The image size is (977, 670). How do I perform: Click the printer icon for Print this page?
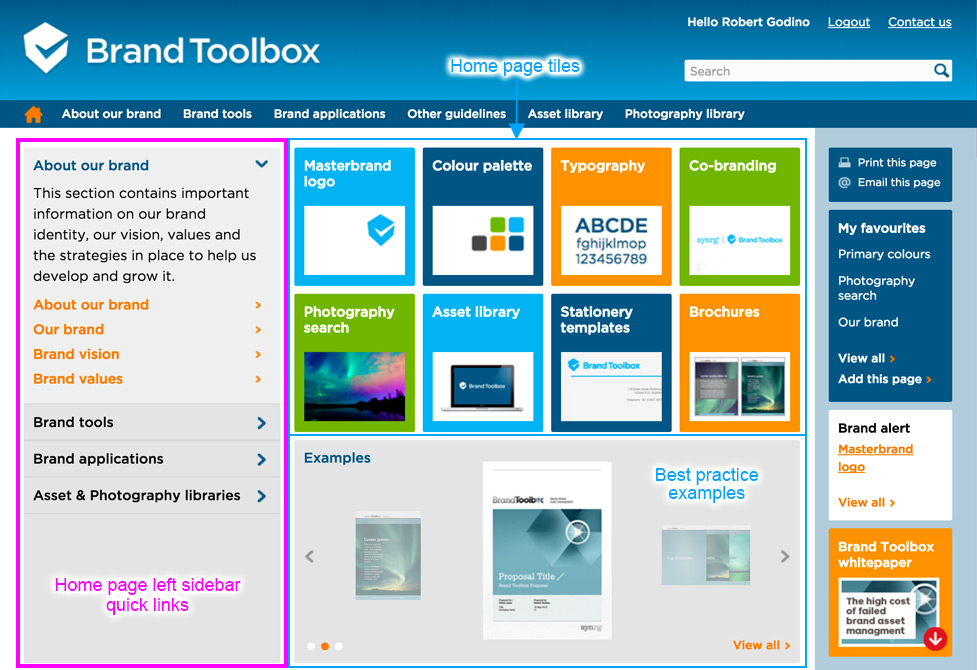[x=845, y=162]
